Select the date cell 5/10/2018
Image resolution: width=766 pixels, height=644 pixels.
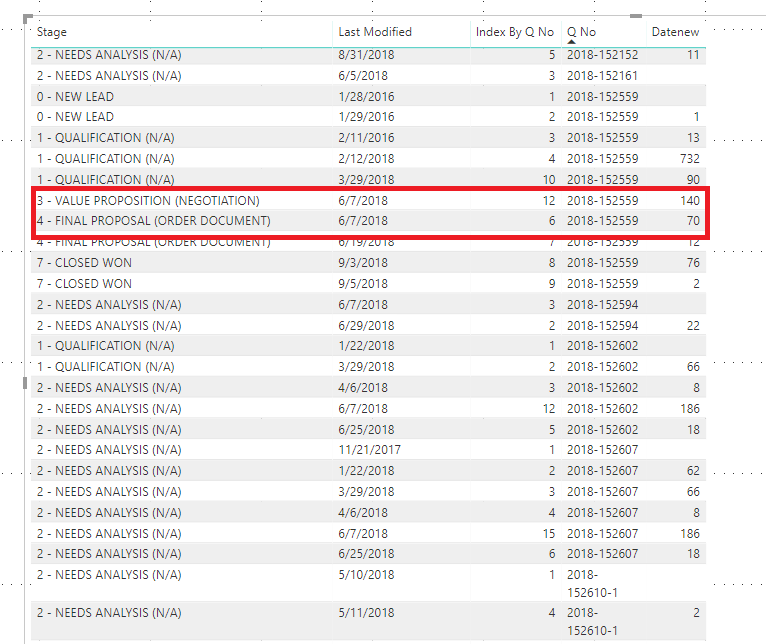click(x=366, y=575)
